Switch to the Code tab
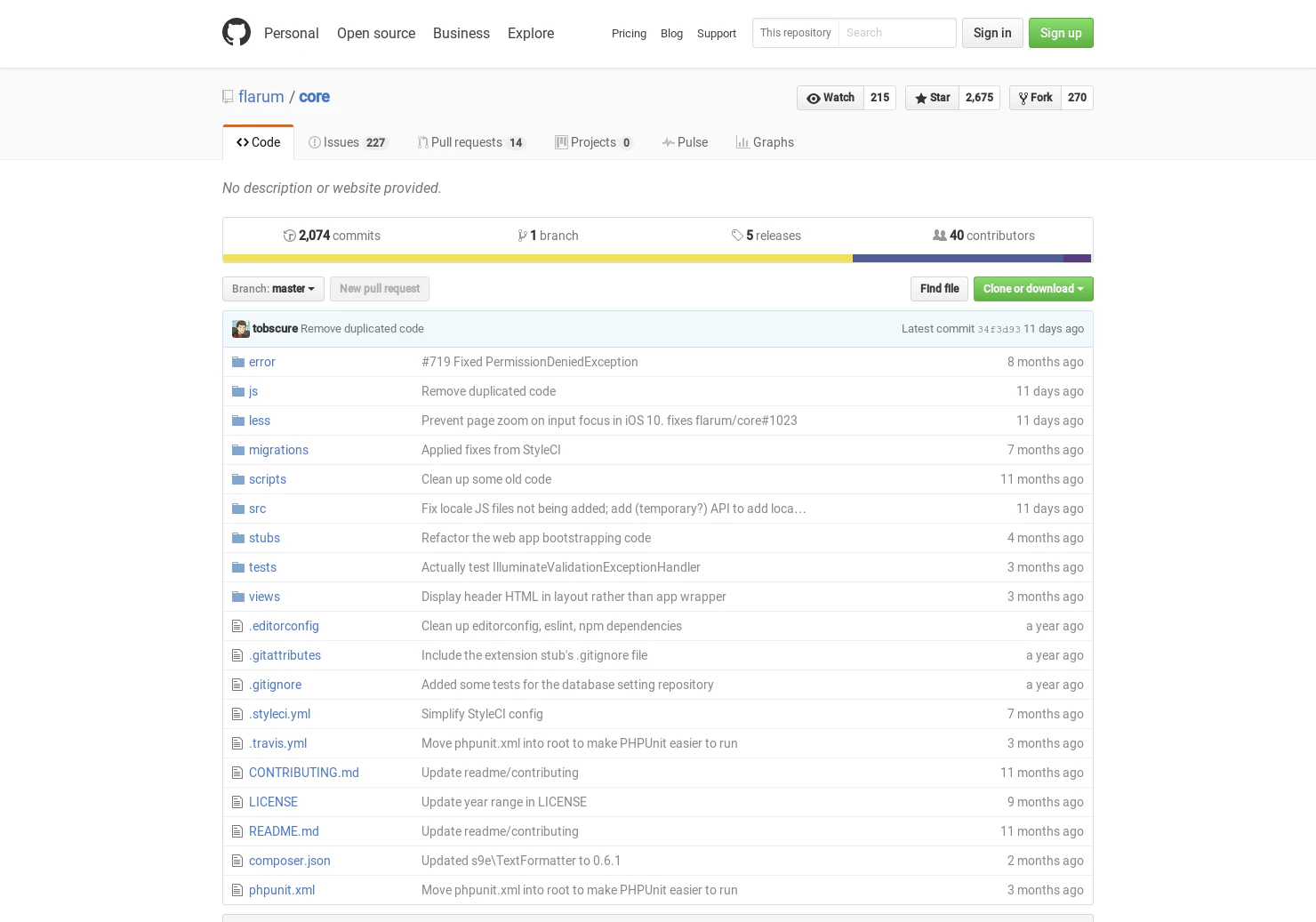This screenshot has height=922, width=1316. (258, 142)
